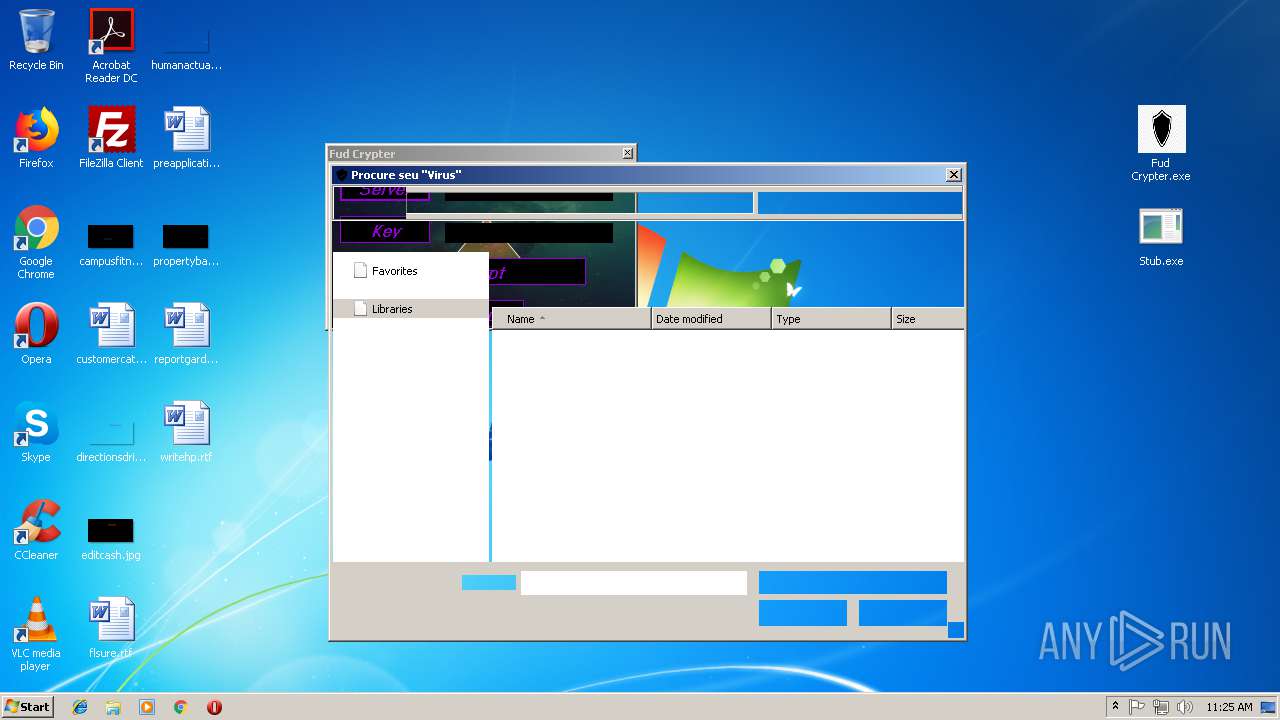The height and width of the screenshot is (720, 1280).
Task: Select the editcash.jpg image file
Action: click(111, 538)
